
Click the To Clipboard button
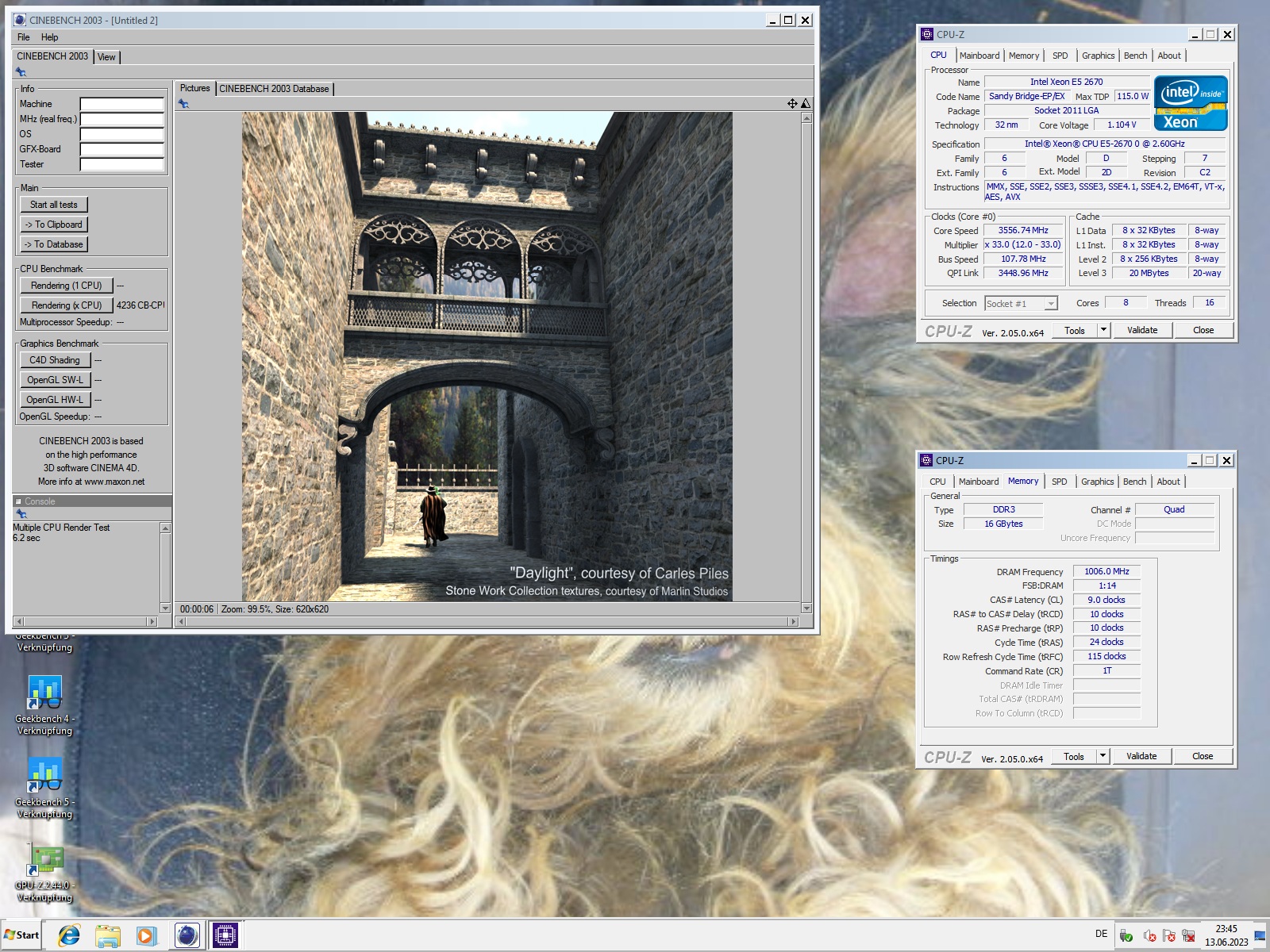[x=53, y=225]
